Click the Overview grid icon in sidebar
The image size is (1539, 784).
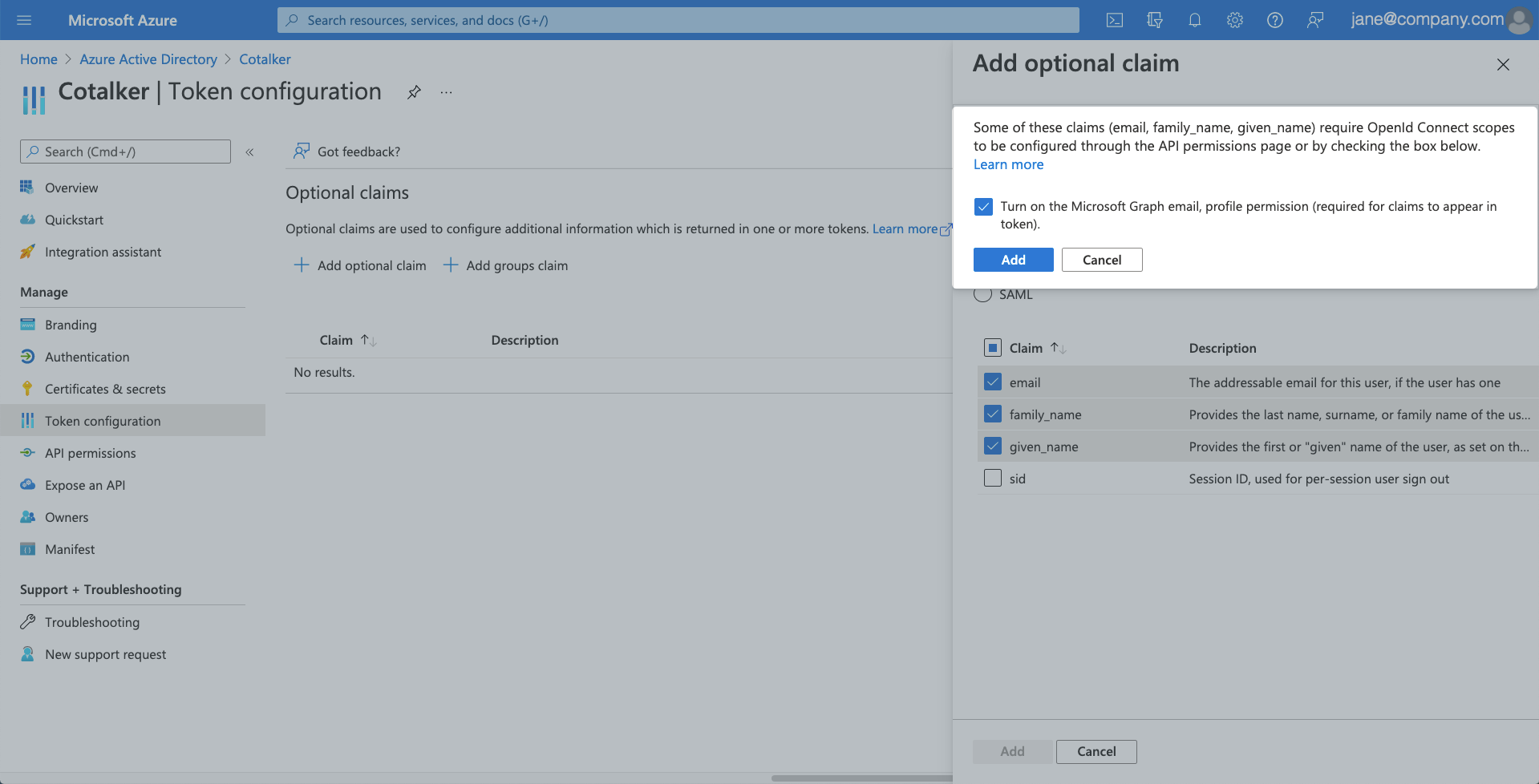[x=27, y=187]
